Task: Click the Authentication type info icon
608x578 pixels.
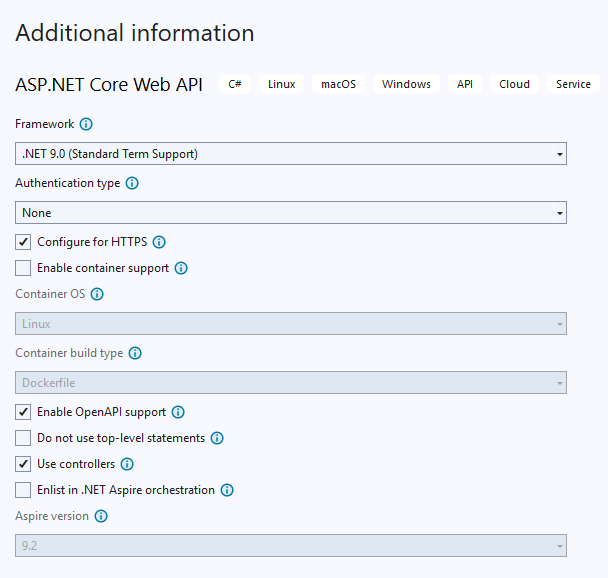Action: [x=132, y=183]
